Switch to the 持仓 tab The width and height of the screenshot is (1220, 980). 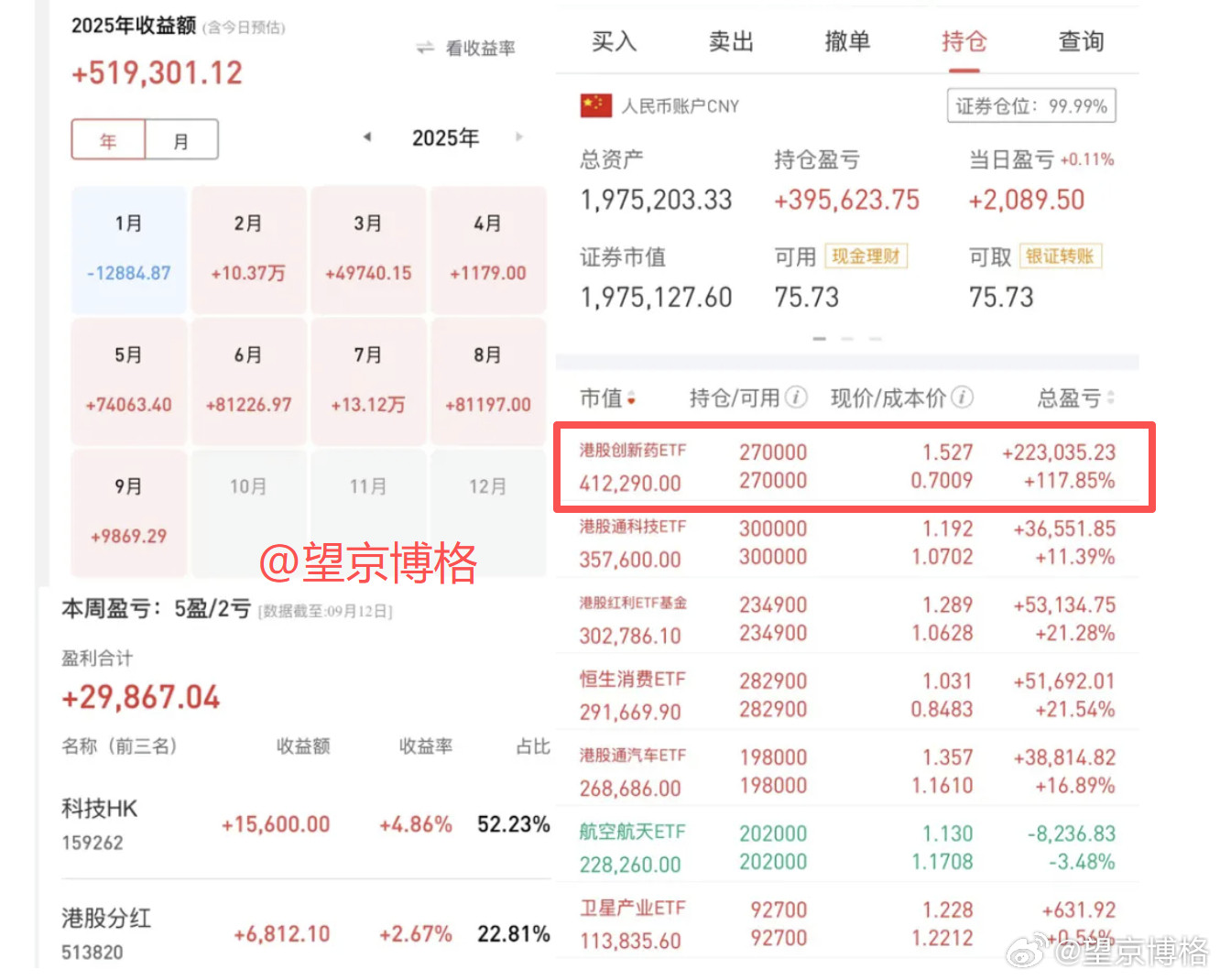click(x=964, y=41)
